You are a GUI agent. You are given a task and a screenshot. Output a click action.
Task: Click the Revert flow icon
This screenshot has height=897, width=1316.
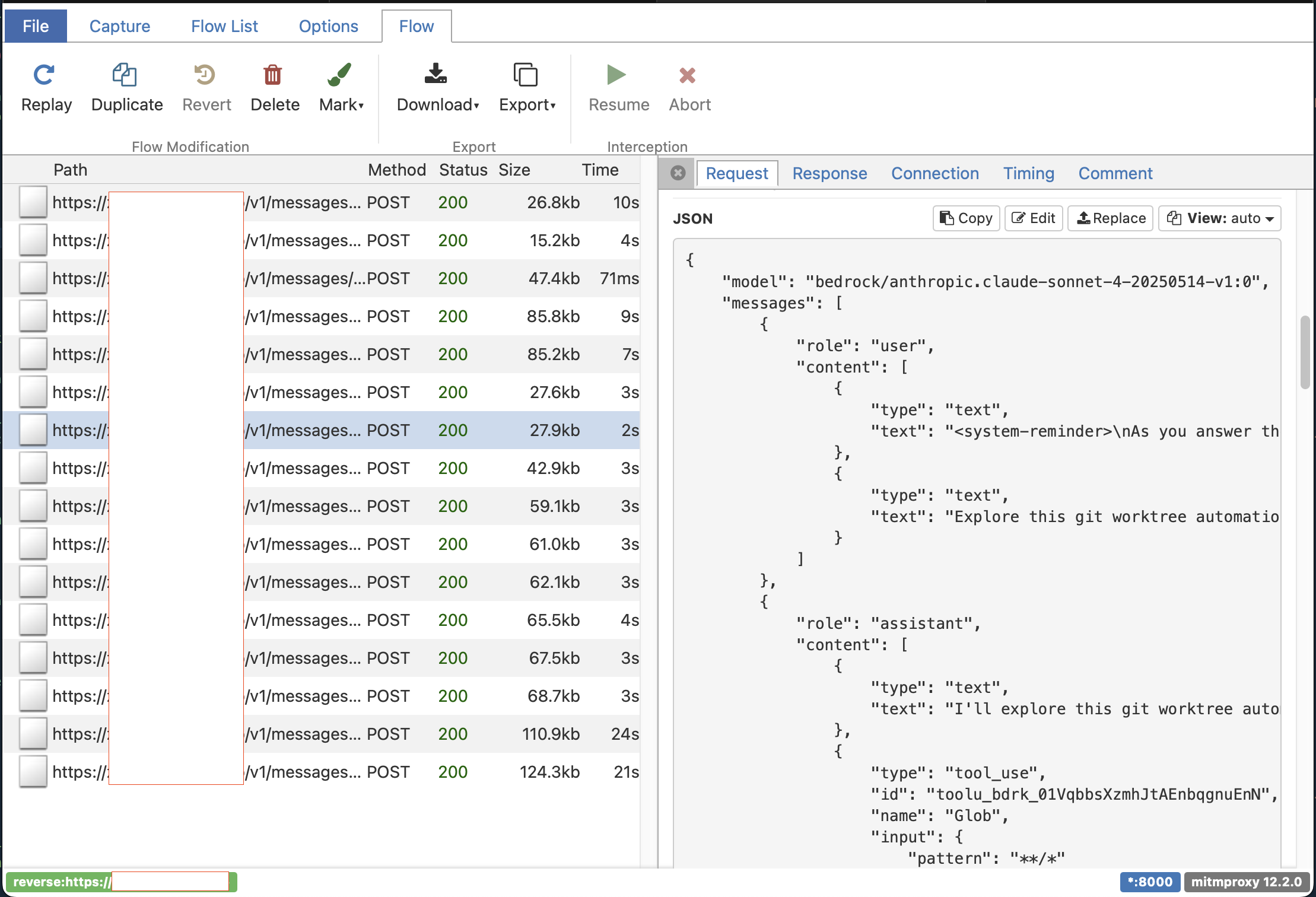[205, 75]
